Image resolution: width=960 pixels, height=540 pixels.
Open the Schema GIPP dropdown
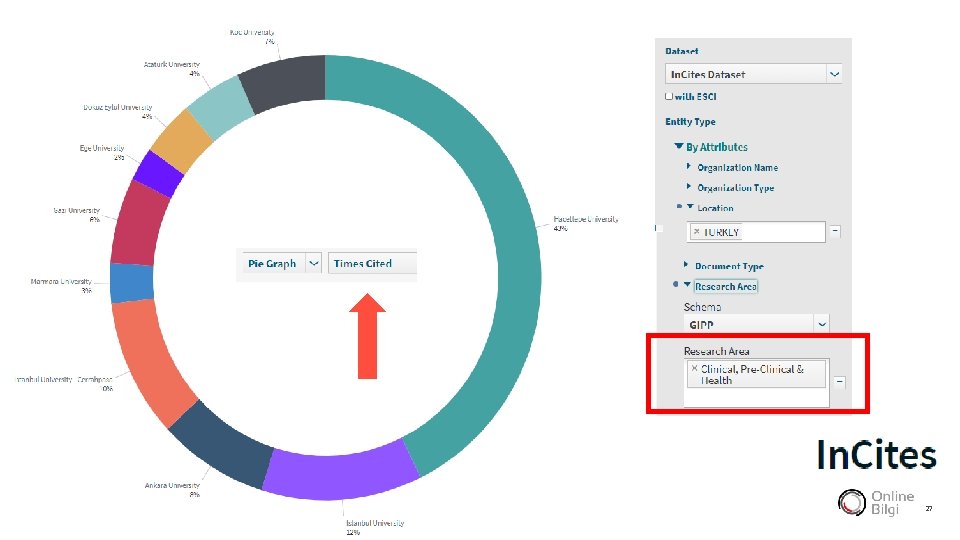756,324
